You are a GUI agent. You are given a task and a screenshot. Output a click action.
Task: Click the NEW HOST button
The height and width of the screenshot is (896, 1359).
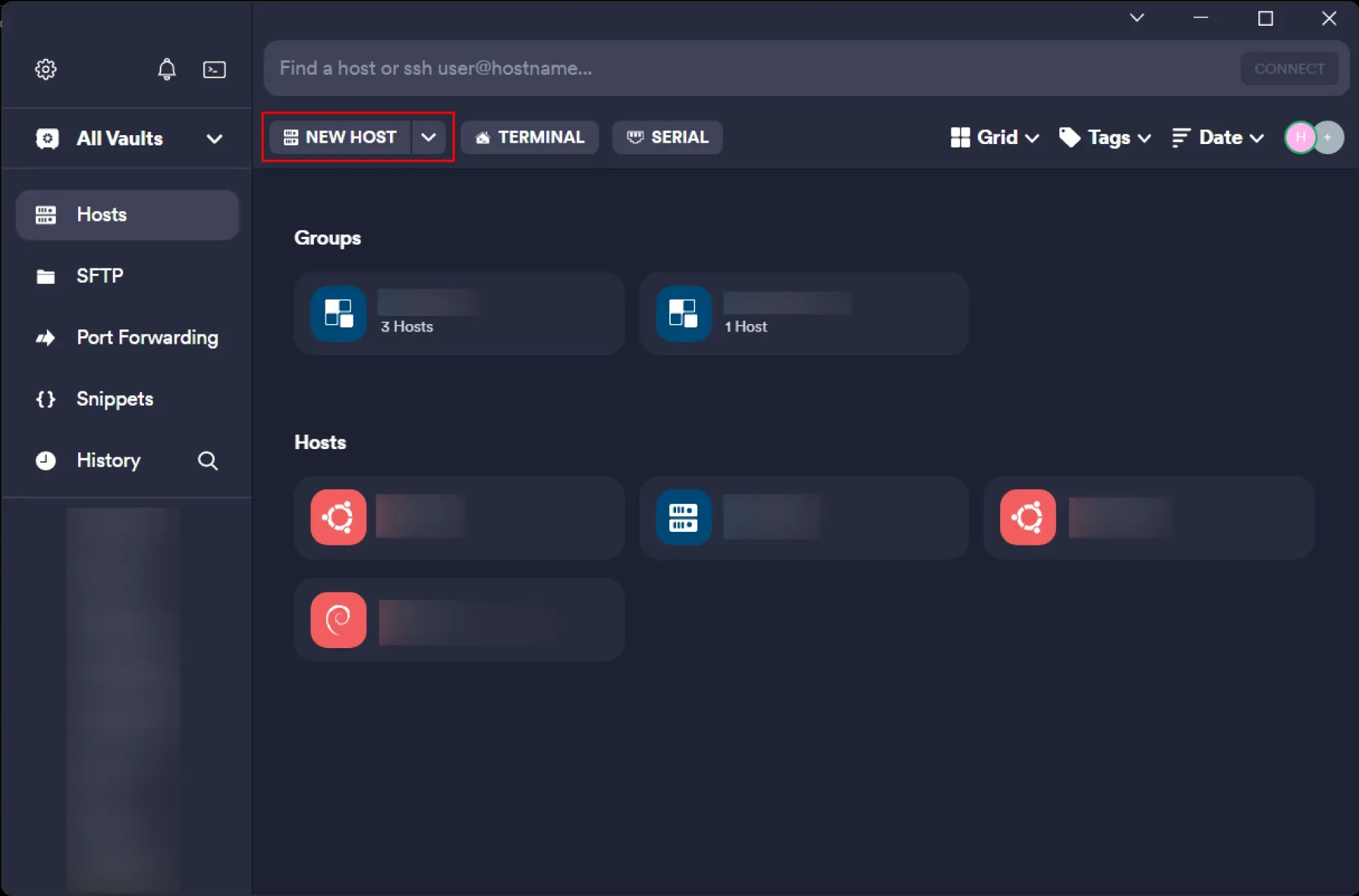340,137
